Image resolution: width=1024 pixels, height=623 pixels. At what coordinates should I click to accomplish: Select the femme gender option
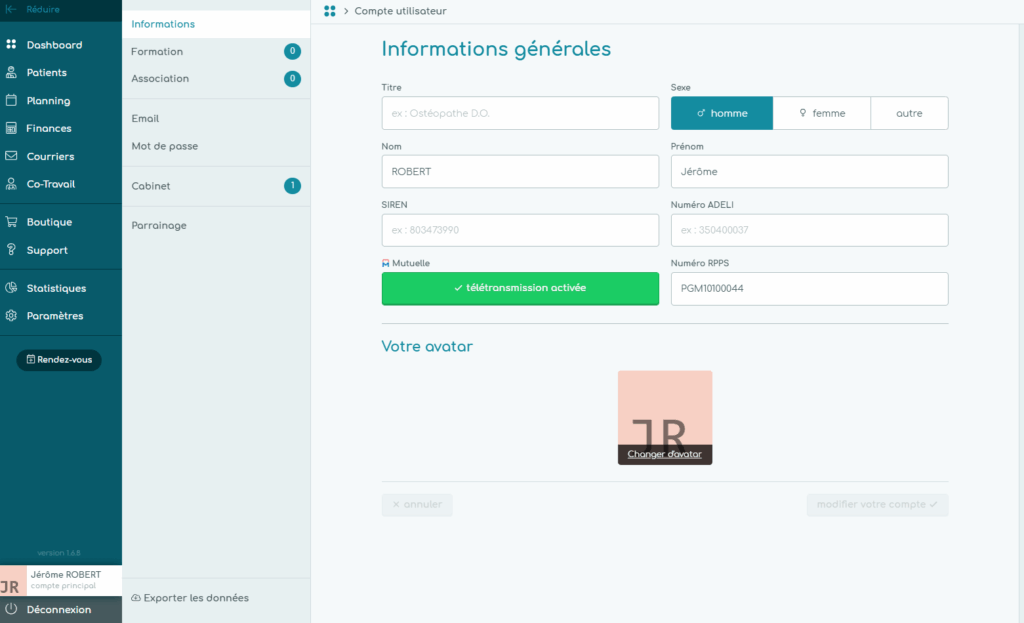[821, 114]
